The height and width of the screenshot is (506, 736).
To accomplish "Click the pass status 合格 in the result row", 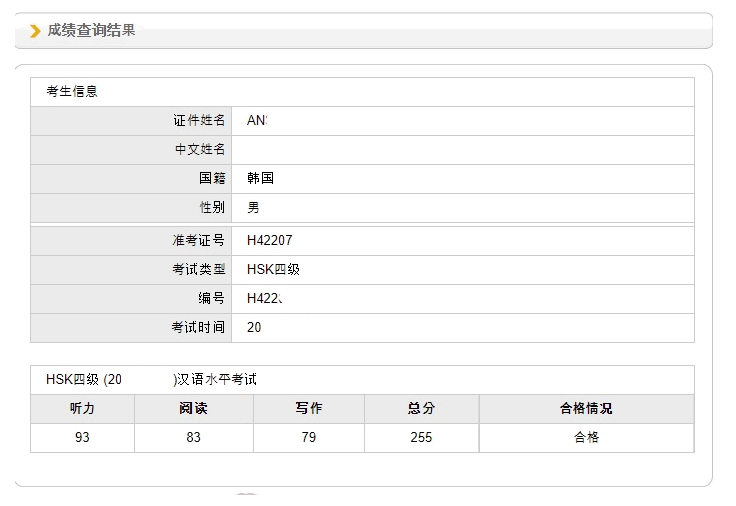I will click(x=586, y=437).
